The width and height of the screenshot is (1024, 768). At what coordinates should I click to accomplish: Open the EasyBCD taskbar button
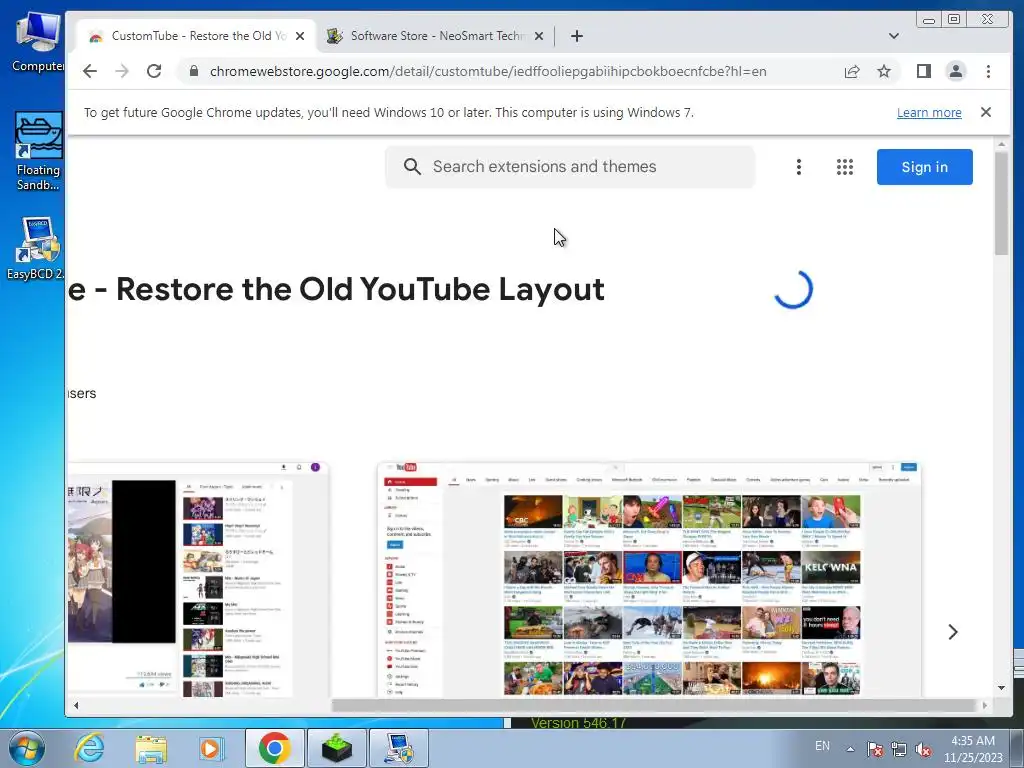click(399, 748)
